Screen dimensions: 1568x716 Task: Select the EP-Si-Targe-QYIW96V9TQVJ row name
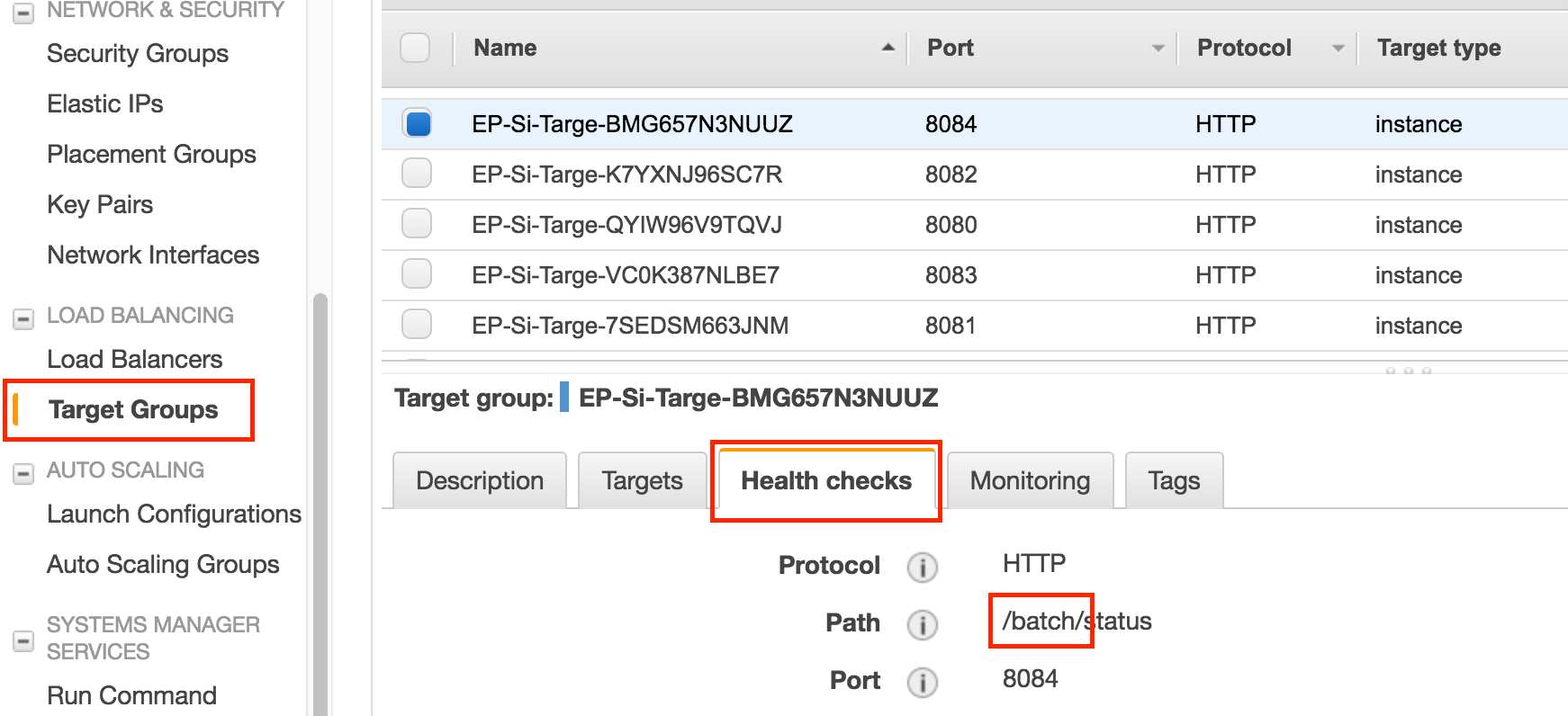[626, 225]
